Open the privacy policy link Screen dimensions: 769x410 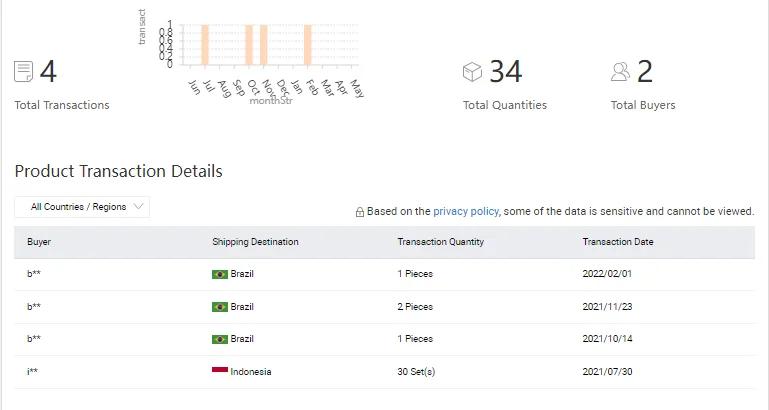(x=465, y=212)
